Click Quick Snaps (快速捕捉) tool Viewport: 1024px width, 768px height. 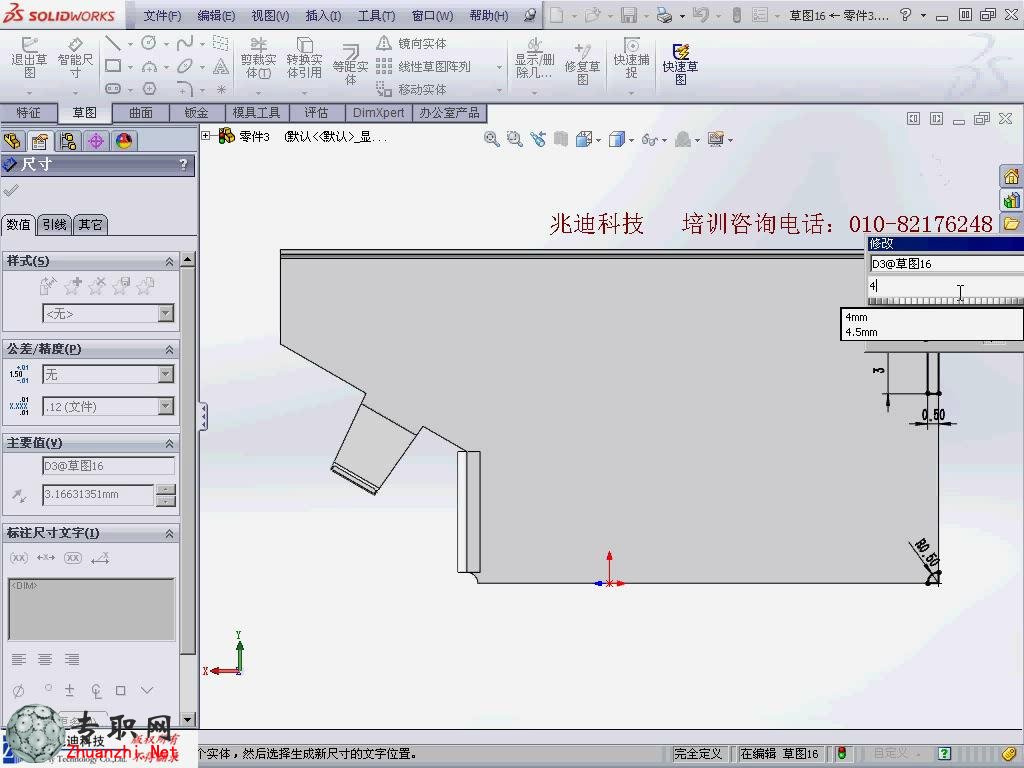631,58
